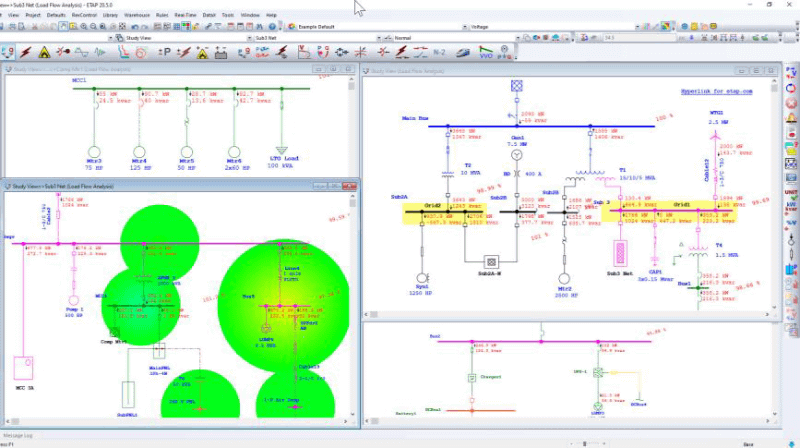The width and height of the screenshot is (800, 448).
Task: Open the Alert View bell icon
Action: [x=791, y=118]
